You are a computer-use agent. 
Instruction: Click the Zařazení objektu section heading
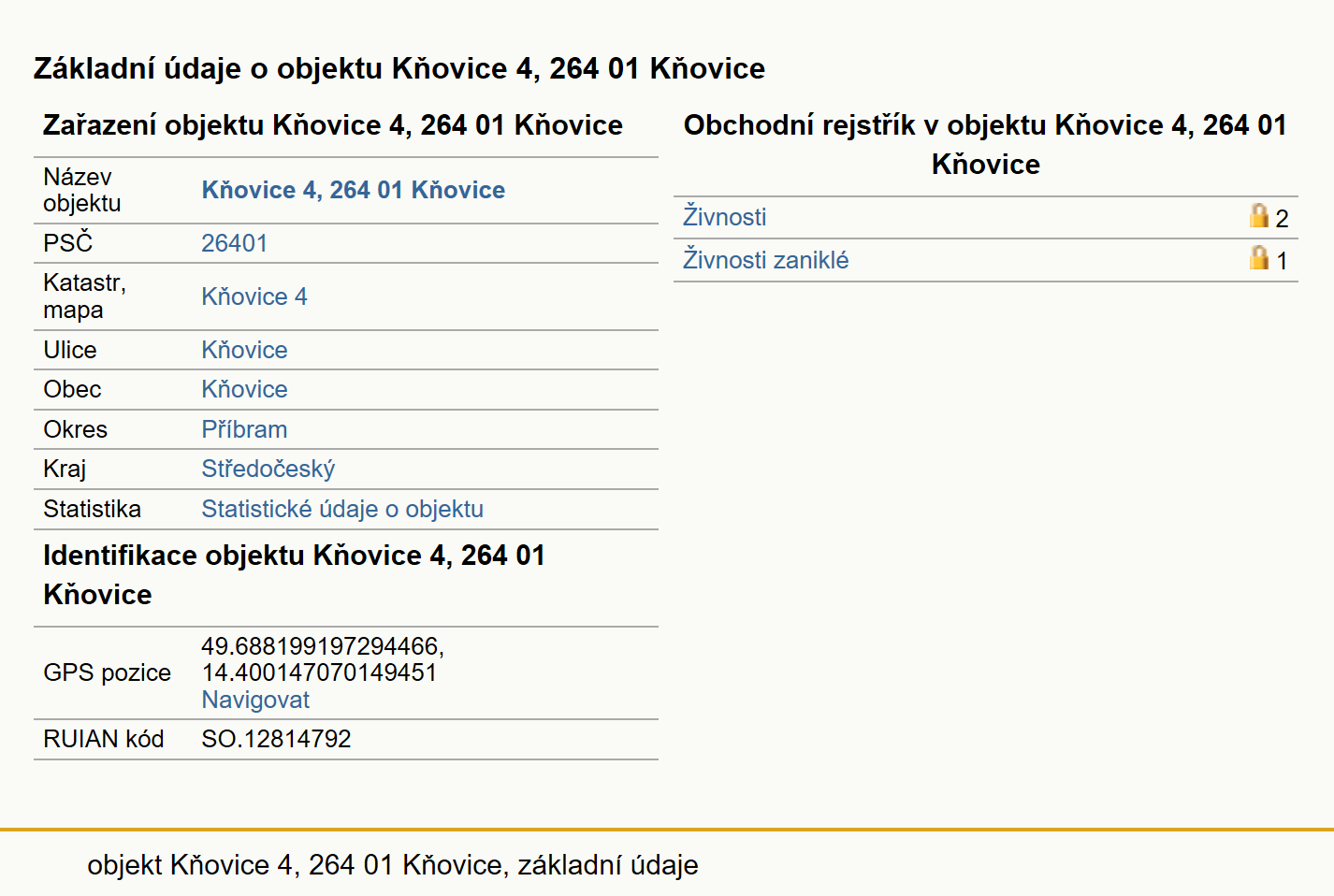(x=333, y=125)
